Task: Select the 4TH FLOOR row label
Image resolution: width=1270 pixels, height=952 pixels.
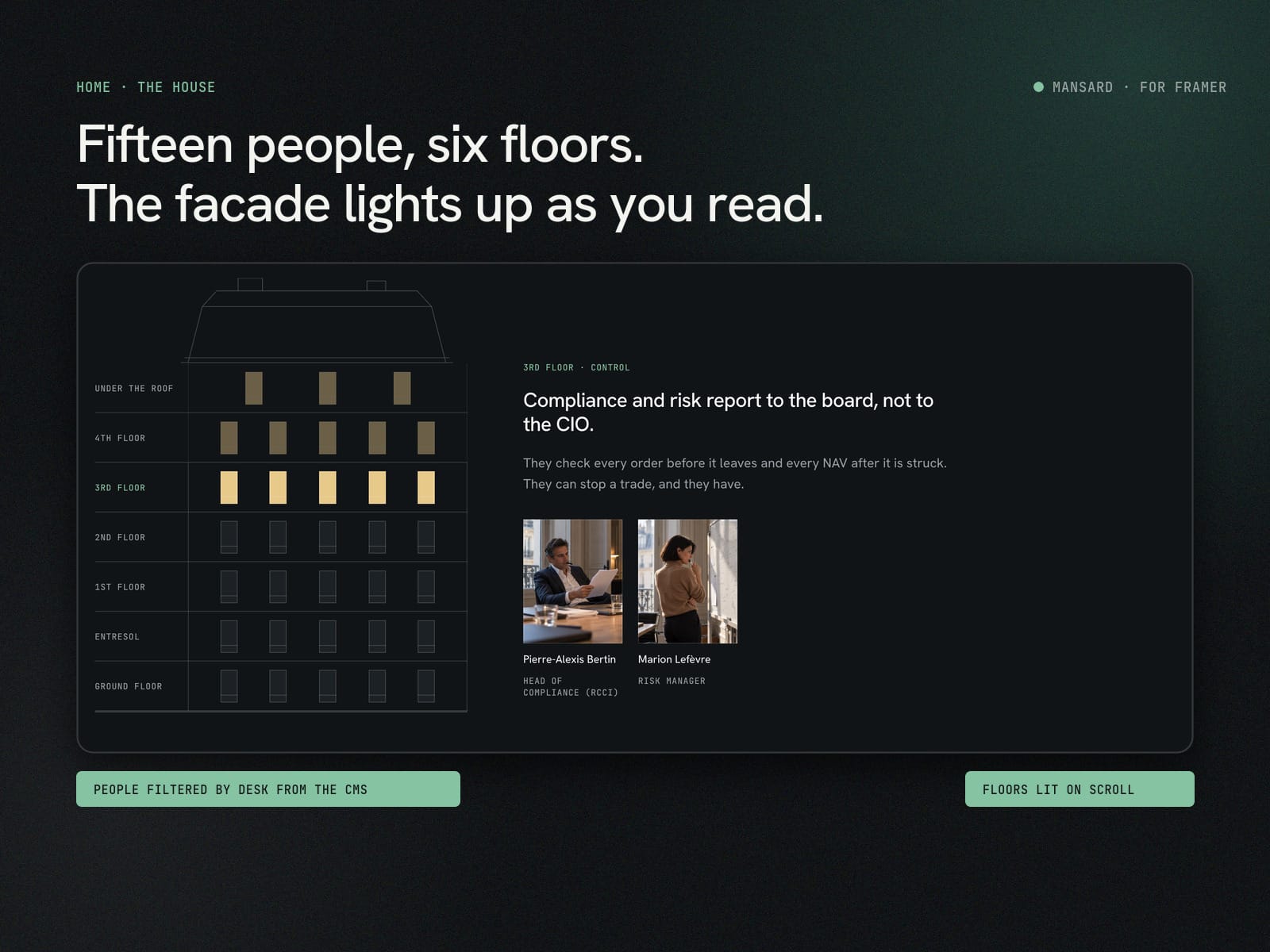Action: pos(120,438)
